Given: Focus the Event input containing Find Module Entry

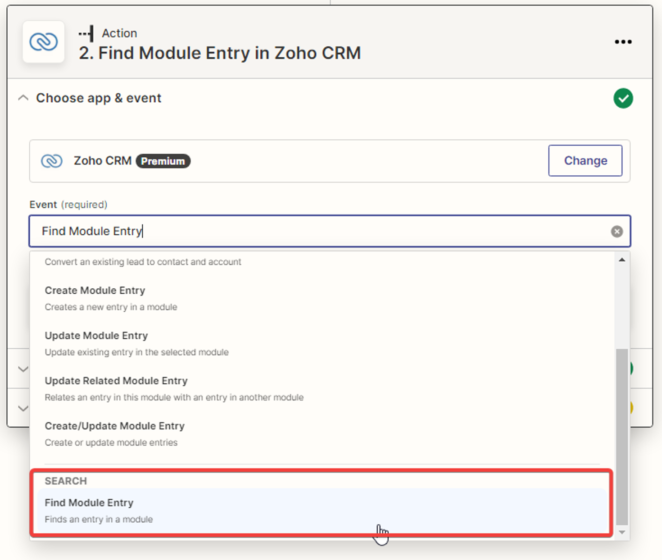Looking at the screenshot, I should point(330,231).
